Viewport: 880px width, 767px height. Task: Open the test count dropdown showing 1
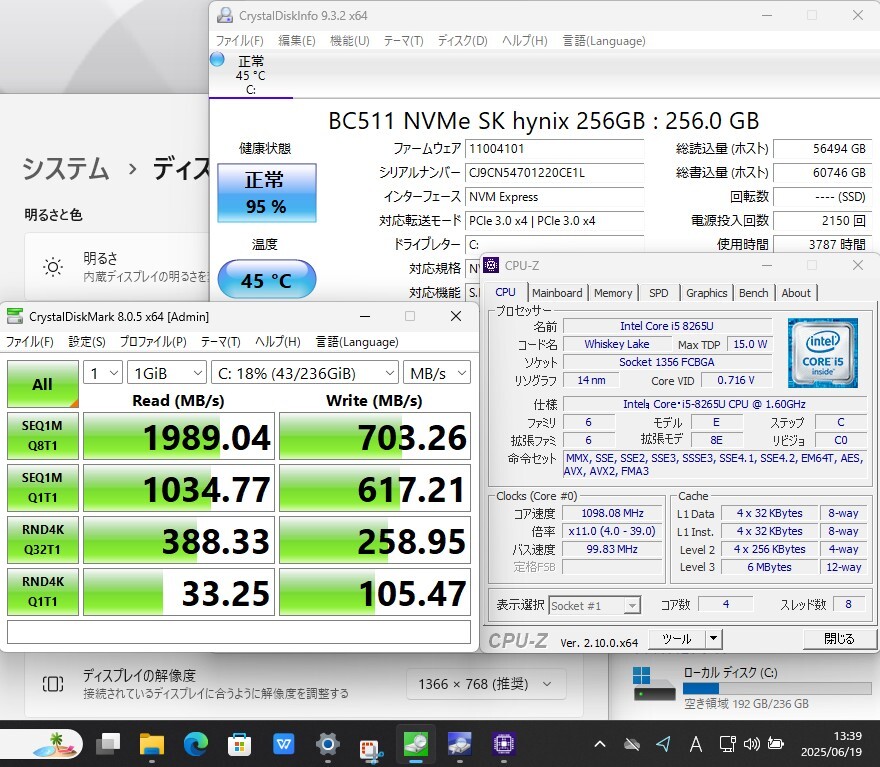[103, 373]
